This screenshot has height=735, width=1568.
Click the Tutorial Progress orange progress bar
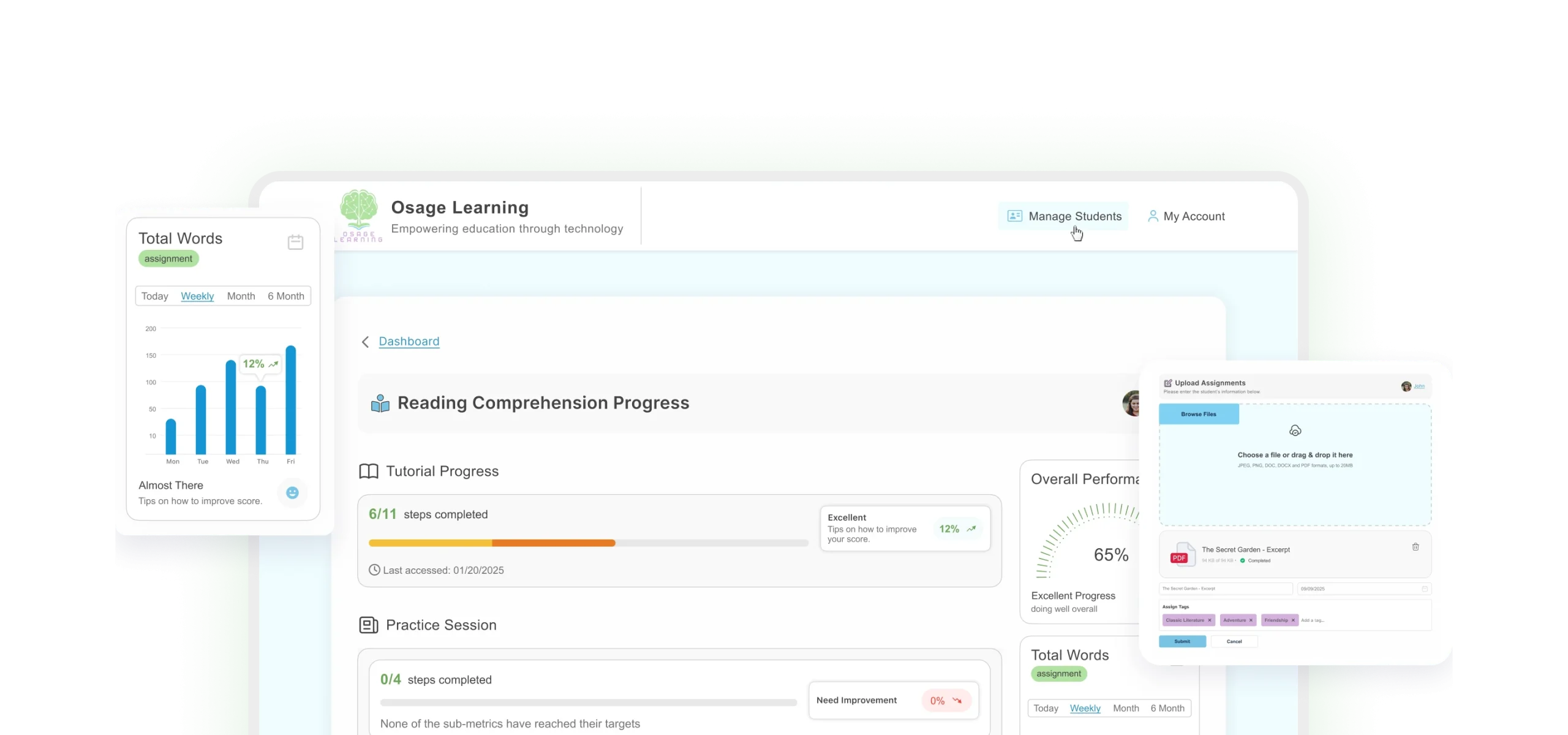click(x=553, y=543)
